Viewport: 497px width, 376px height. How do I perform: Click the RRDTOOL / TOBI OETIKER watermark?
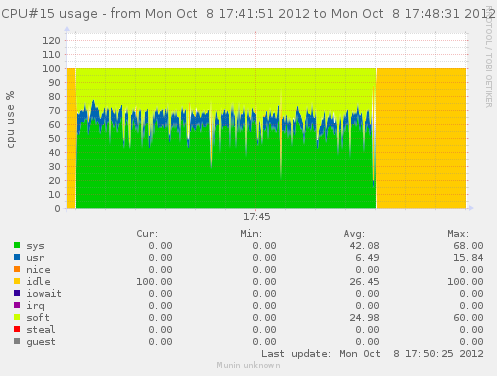click(x=489, y=57)
